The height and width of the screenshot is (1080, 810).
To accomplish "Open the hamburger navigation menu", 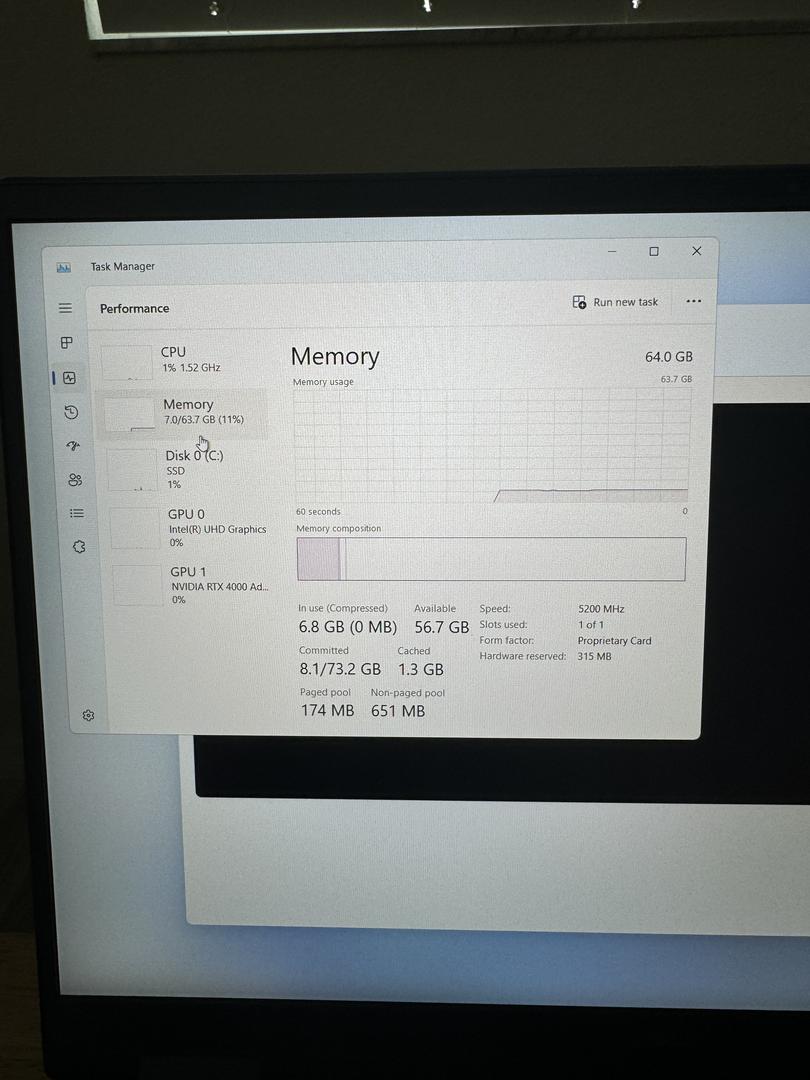I will pos(65,308).
